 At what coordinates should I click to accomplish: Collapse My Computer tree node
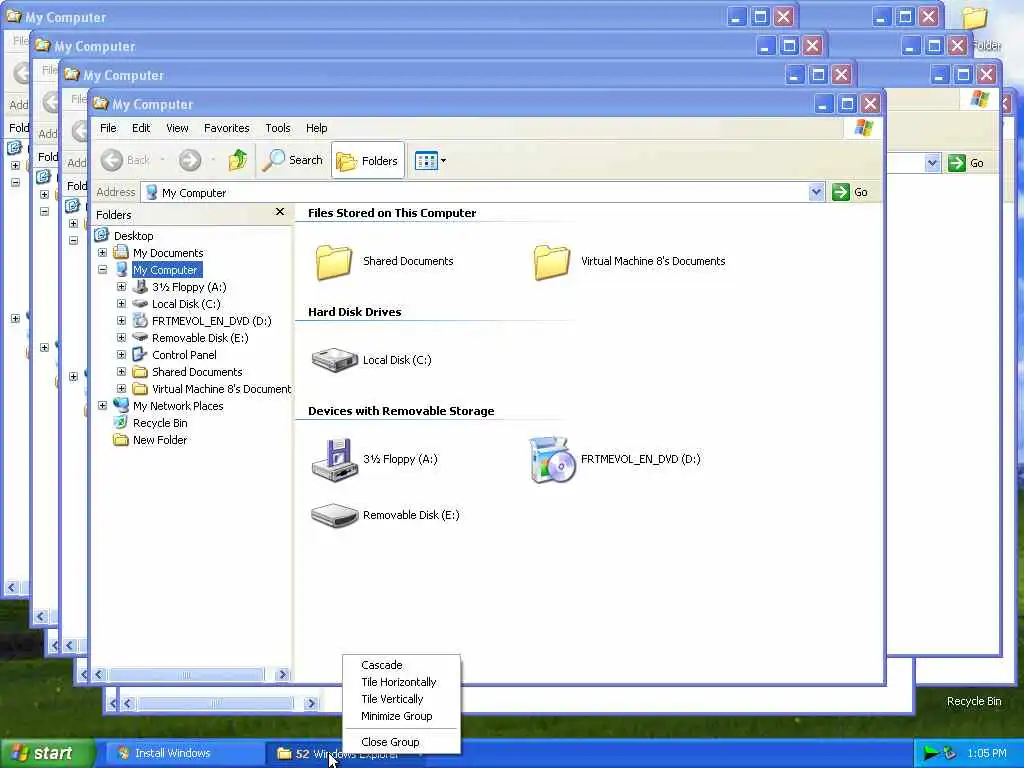103,270
